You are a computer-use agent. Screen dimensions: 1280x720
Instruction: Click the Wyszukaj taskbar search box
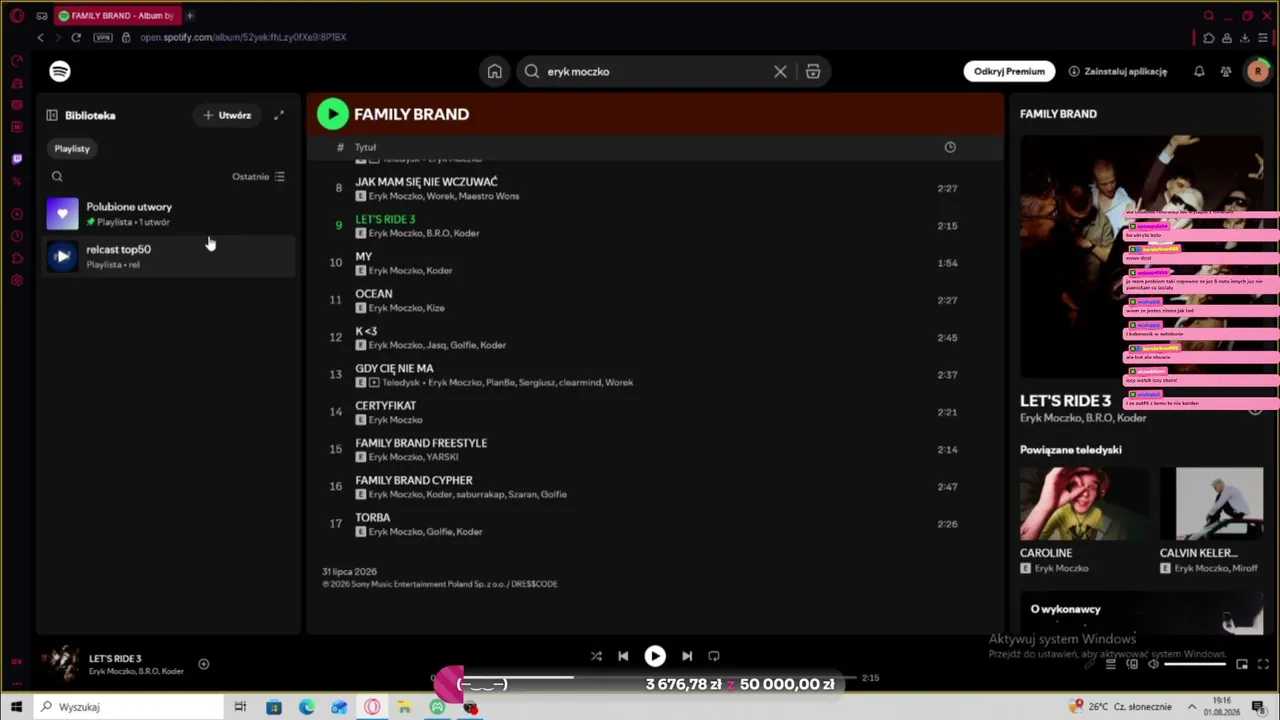(127, 707)
